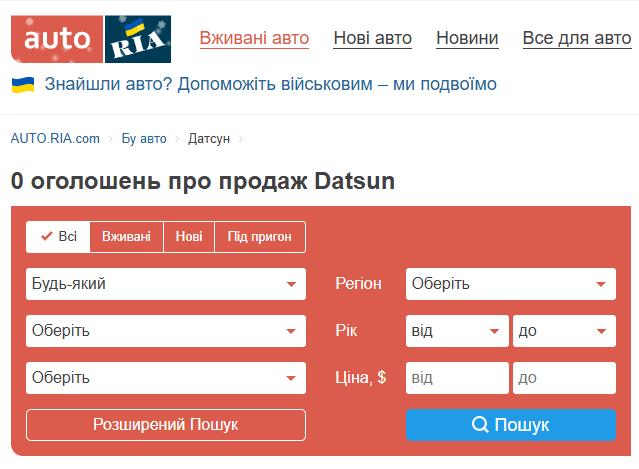This screenshot has width=639, height=469.
Task: Click the Розширений Пошук button
Action: (x=165, y=425)
